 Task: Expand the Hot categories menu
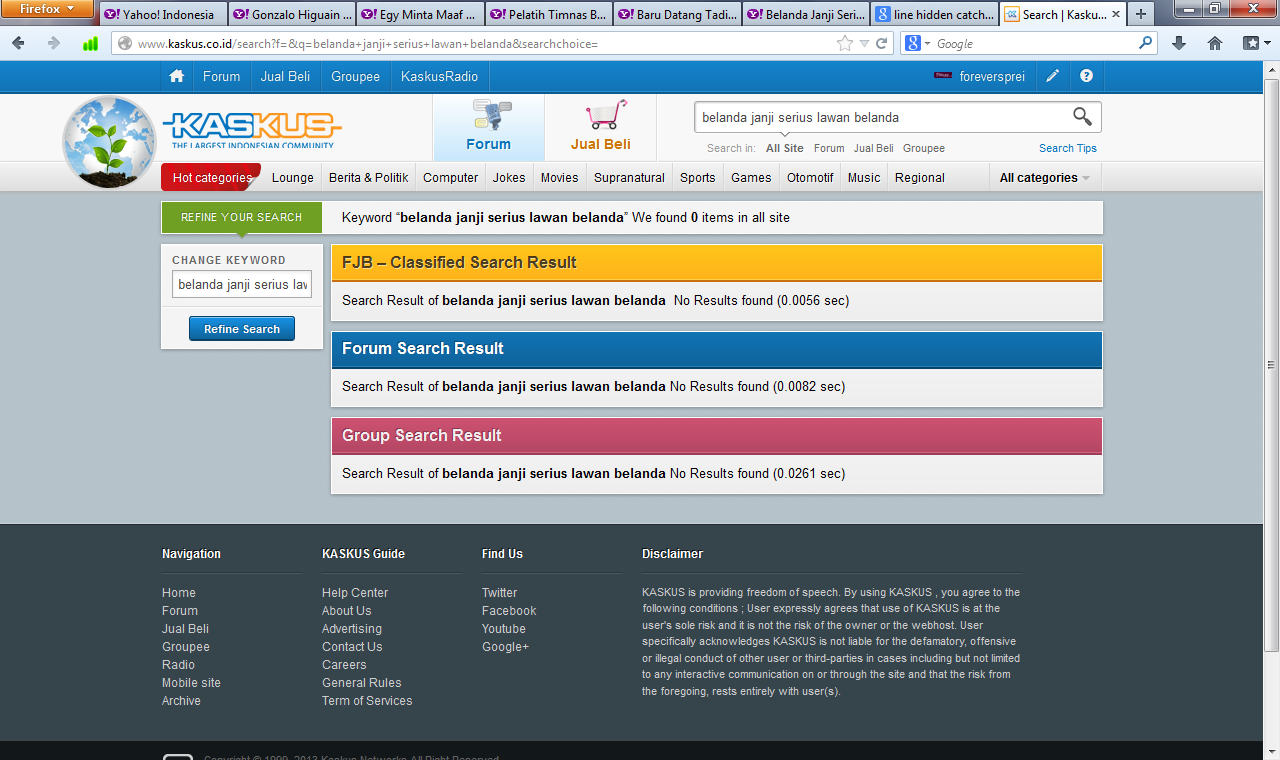pos(211,177)
